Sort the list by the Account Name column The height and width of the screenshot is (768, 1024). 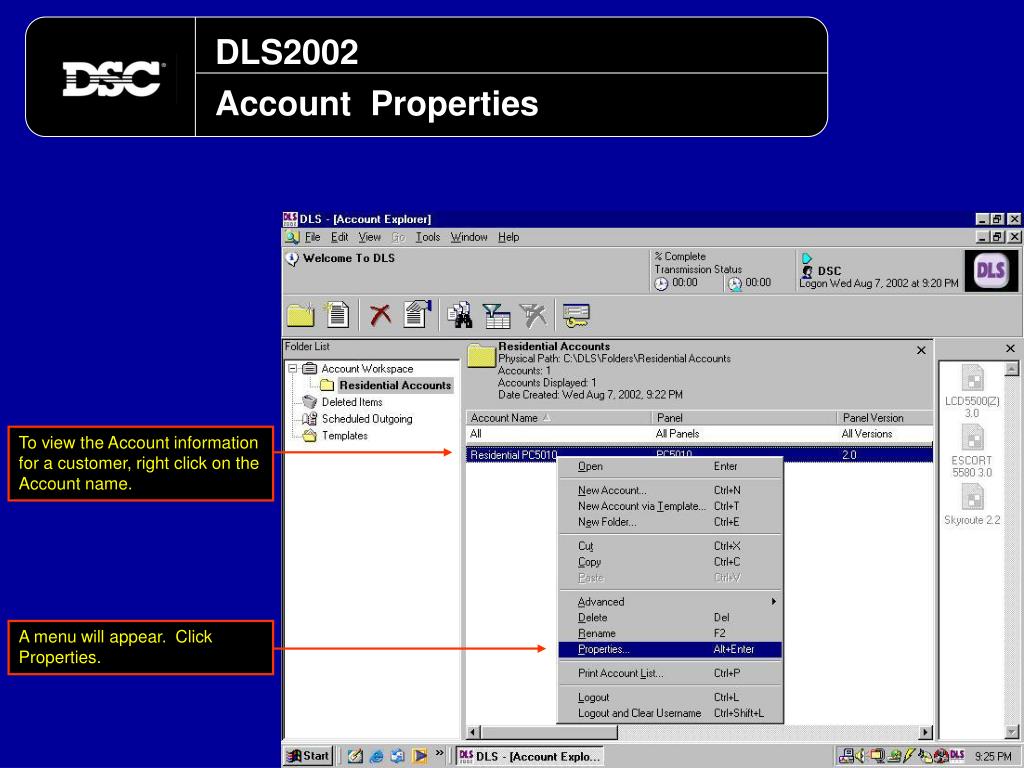coord(559,417)
